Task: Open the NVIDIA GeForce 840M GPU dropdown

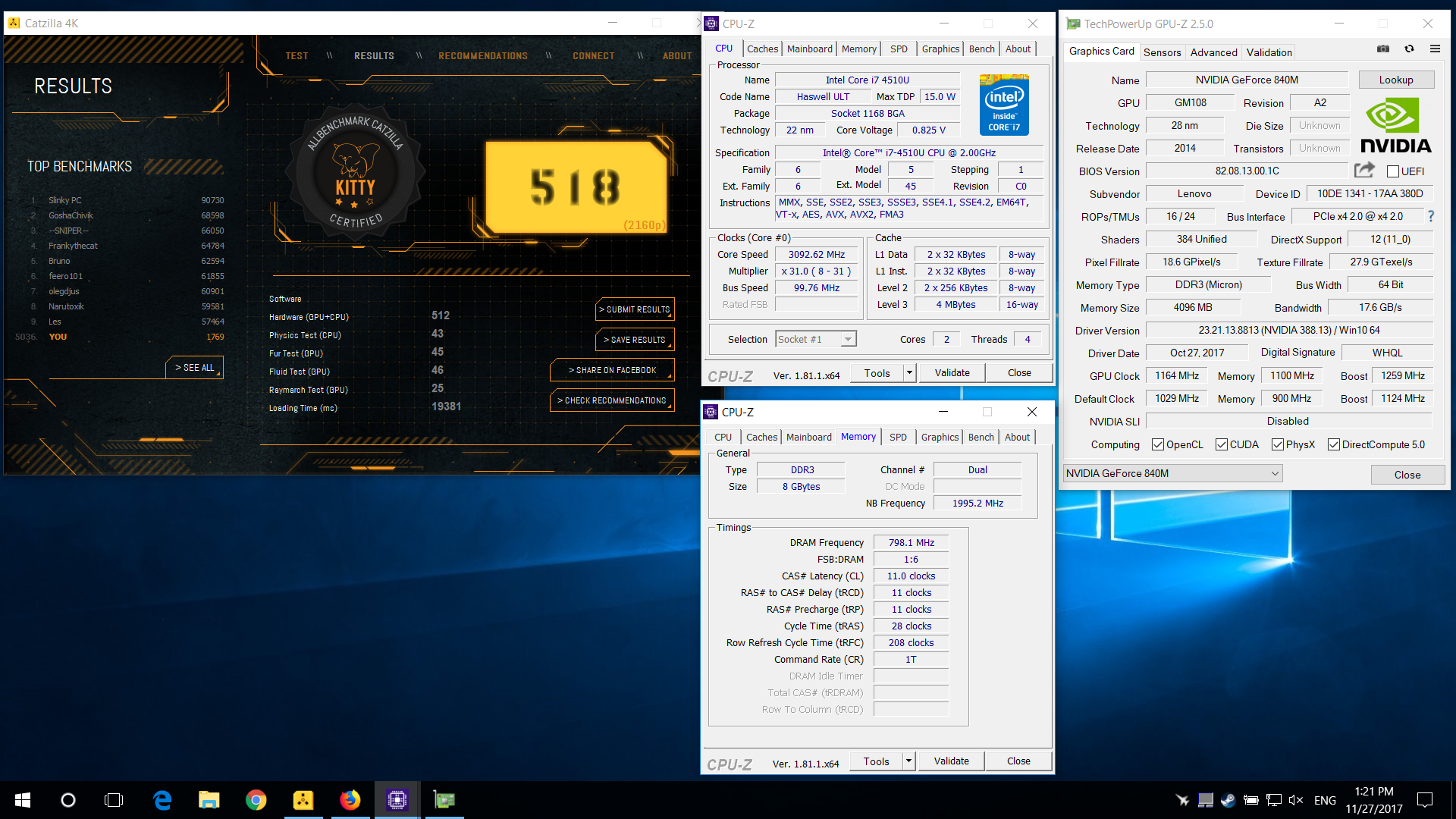Action: pyautogui.click(x=1173, y=473)
